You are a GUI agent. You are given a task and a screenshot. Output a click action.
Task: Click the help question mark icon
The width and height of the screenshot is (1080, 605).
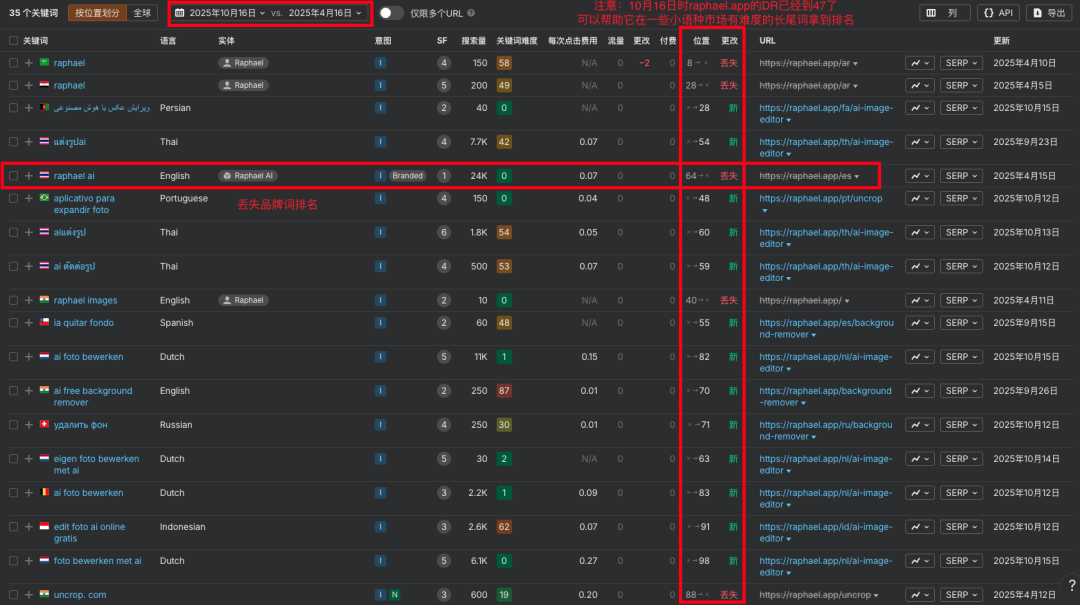pos(1072,585)
